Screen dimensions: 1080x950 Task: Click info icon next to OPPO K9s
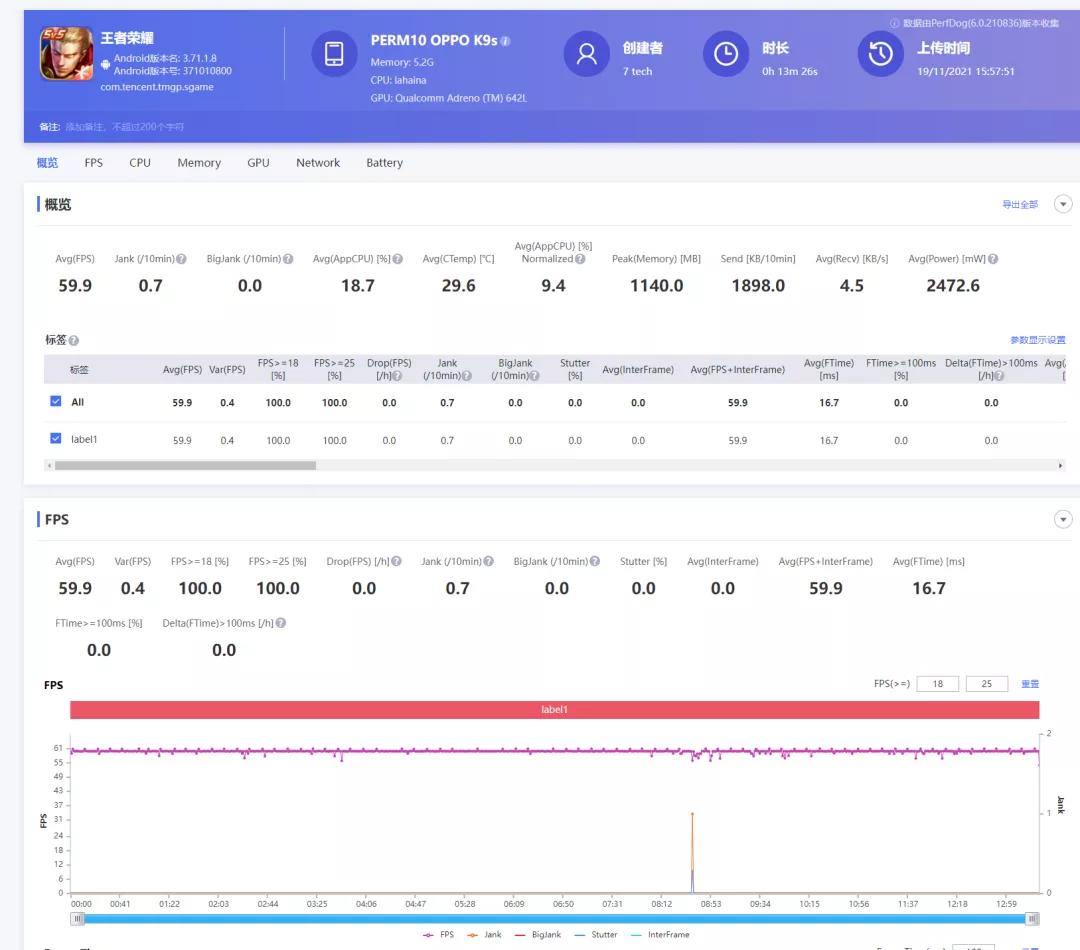[x=505, y=41]
